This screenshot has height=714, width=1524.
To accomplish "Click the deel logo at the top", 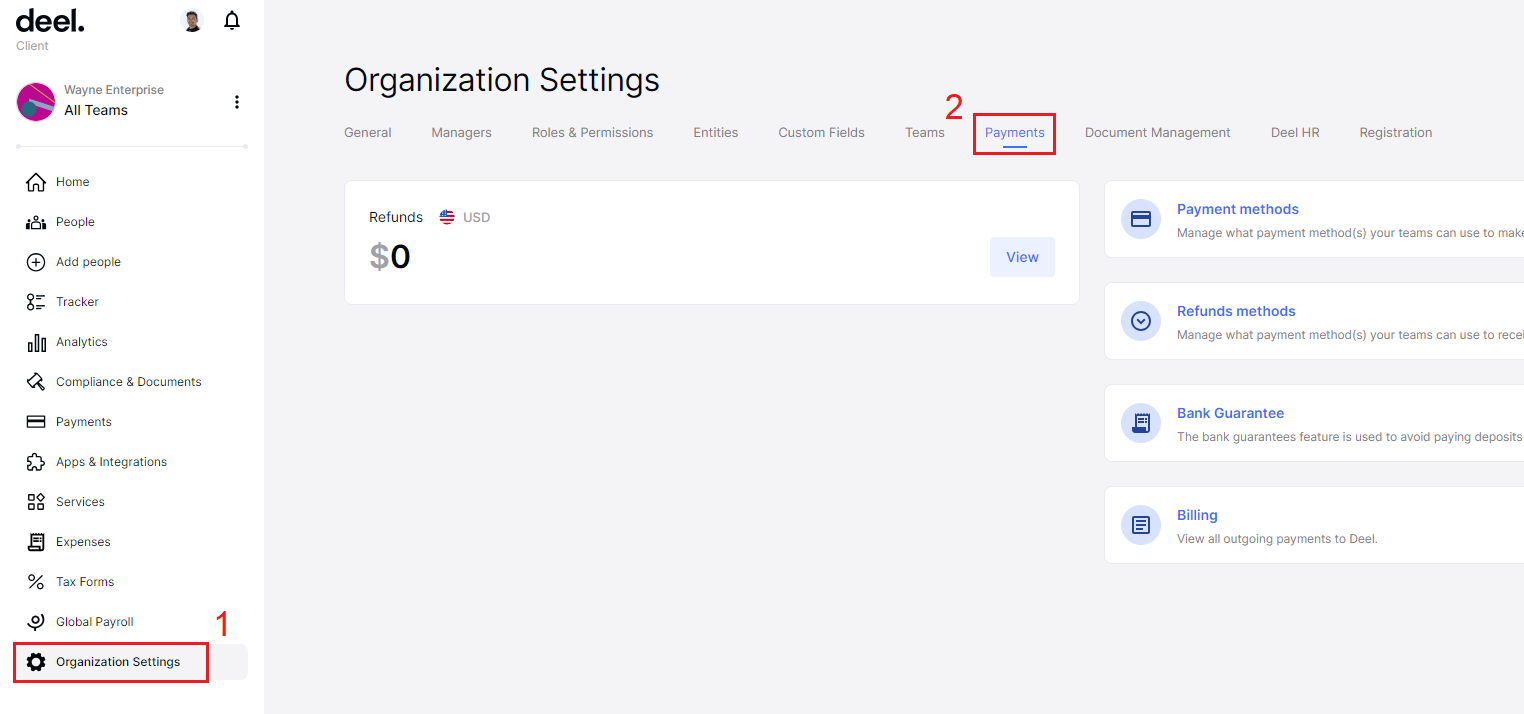I will pyautogui.click(x=49, y=19).
